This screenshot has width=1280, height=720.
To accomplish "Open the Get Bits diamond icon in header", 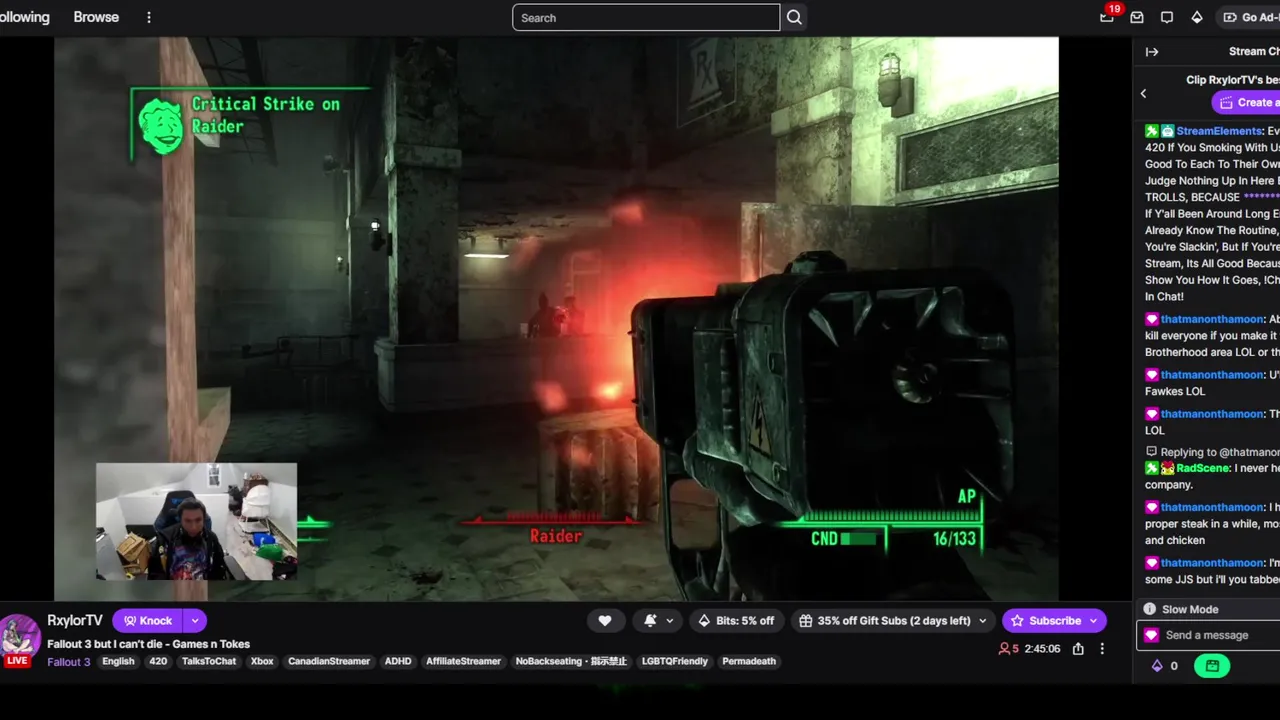I will coord(1197,17).
